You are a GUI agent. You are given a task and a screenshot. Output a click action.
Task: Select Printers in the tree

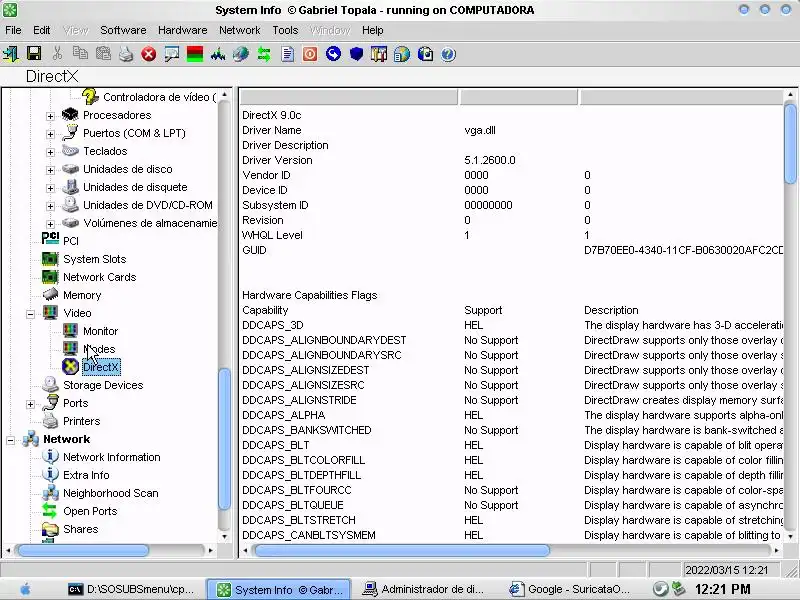[81, 421]
